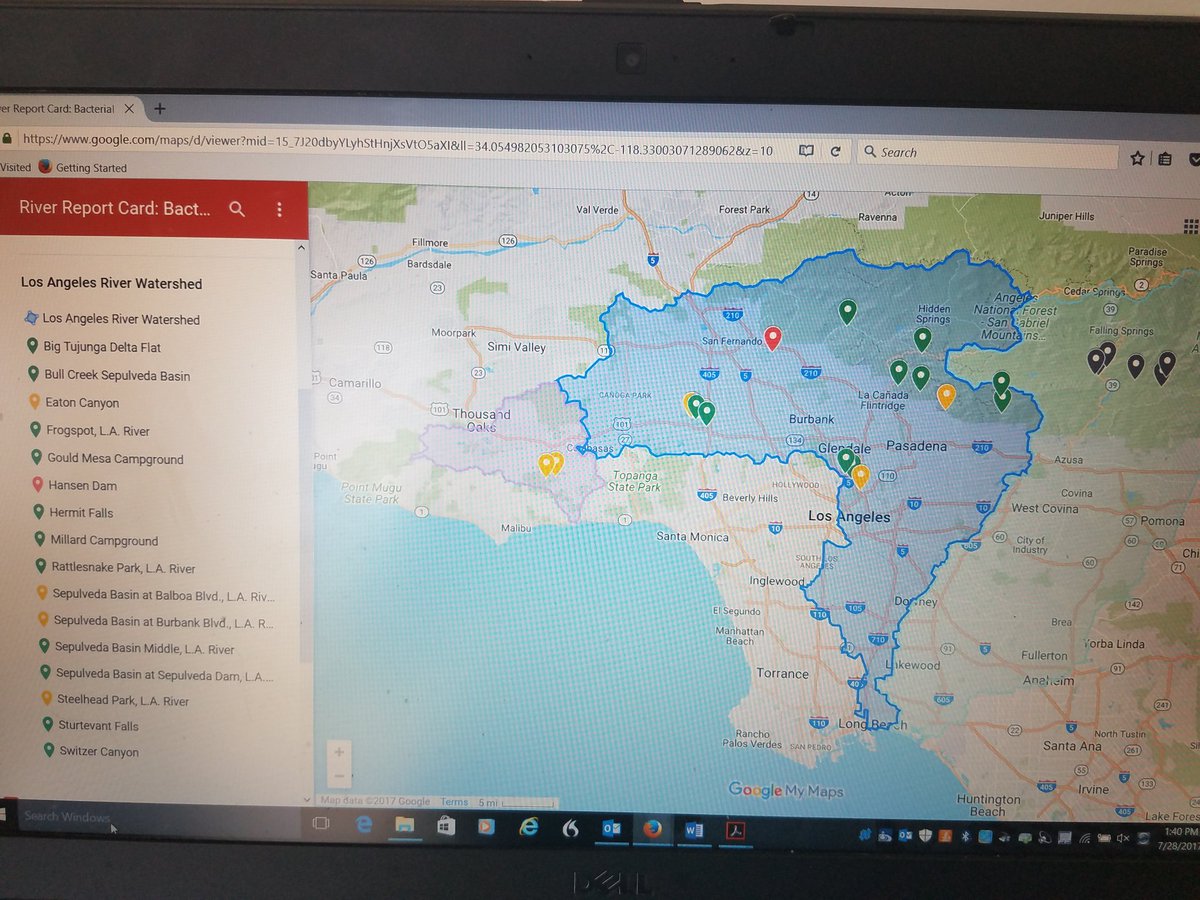Select Millard Campground in the list
The width and height of the screenshot is (1200, 900).
(95, 540)
